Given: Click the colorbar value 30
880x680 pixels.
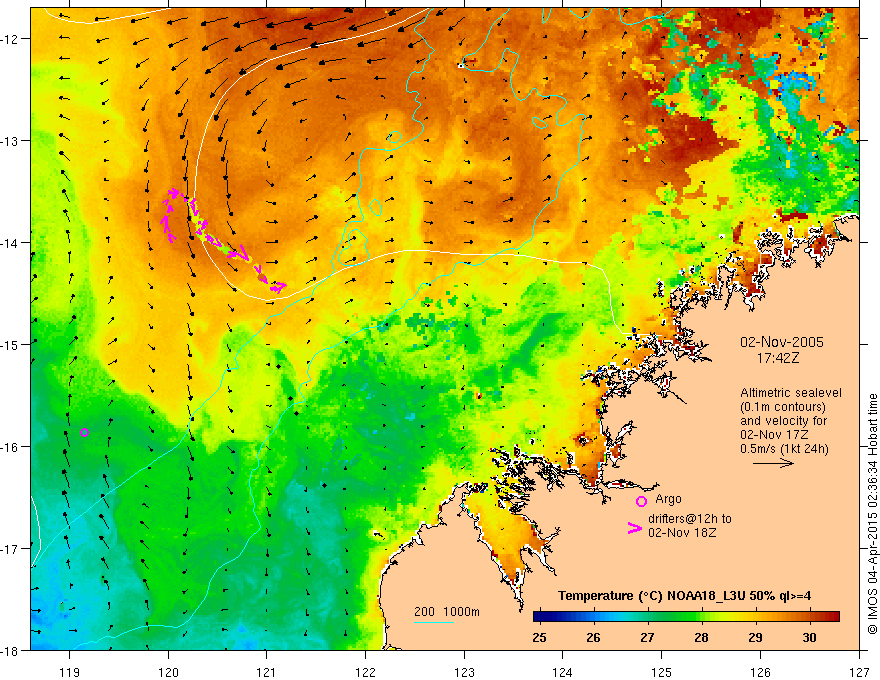Looking at the screenshot, I should (x=809, y=637).
